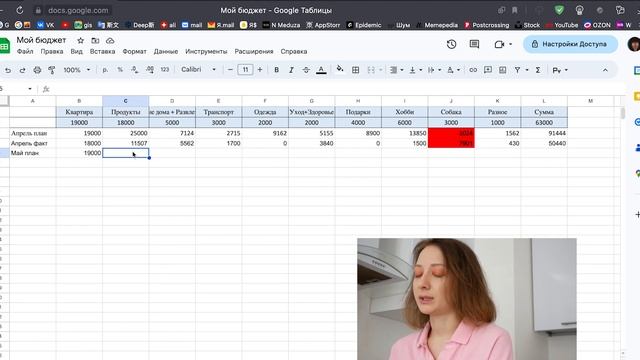Toggle bold formatting
Viewport: 640px width, 360px height.
click(x=276, y=70)
